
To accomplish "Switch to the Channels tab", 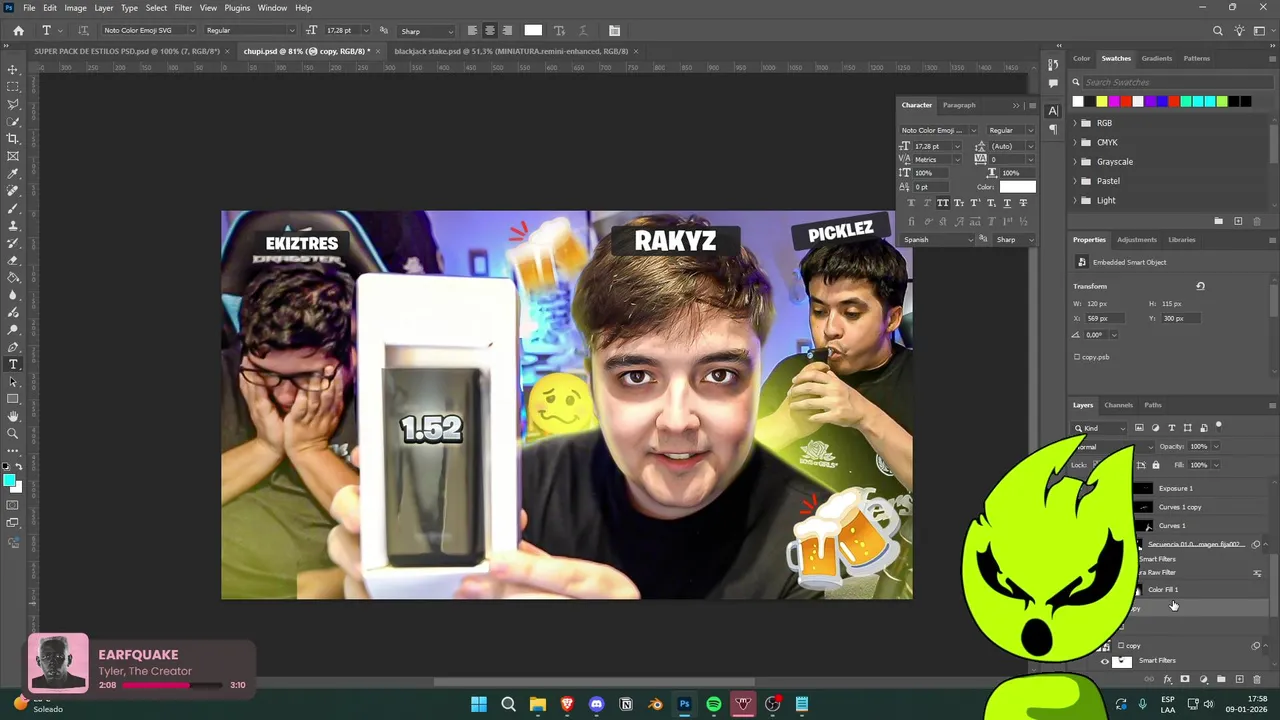I will [x=1118, y=405].
